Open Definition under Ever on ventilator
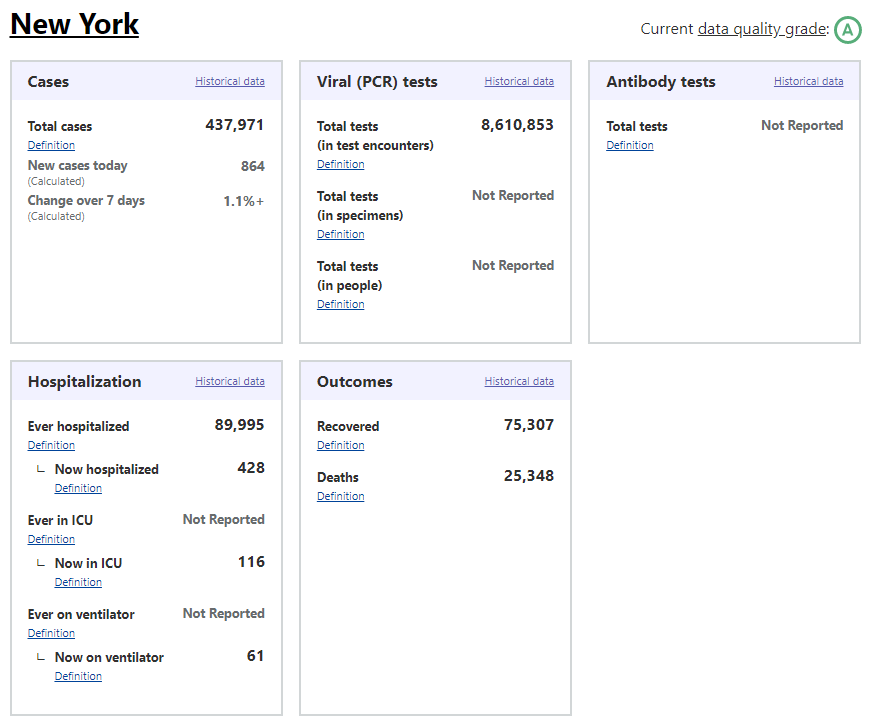The height and width of the screenshot is (728, 878). point(51,633)
